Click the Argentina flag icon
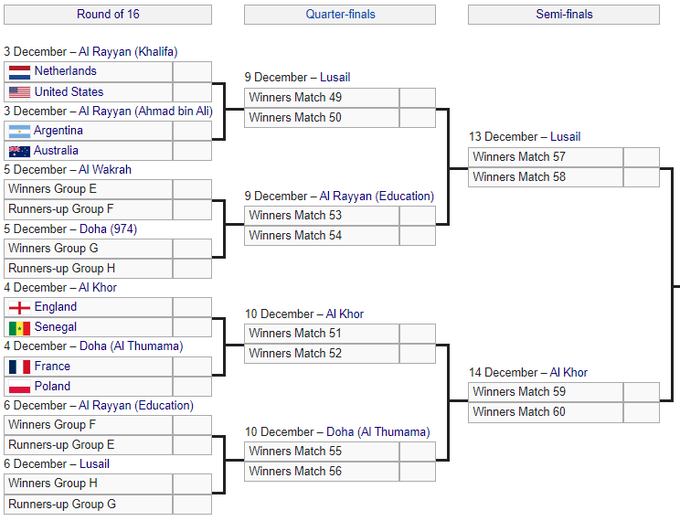Screen dimensions: 680x521 [19, 131]
